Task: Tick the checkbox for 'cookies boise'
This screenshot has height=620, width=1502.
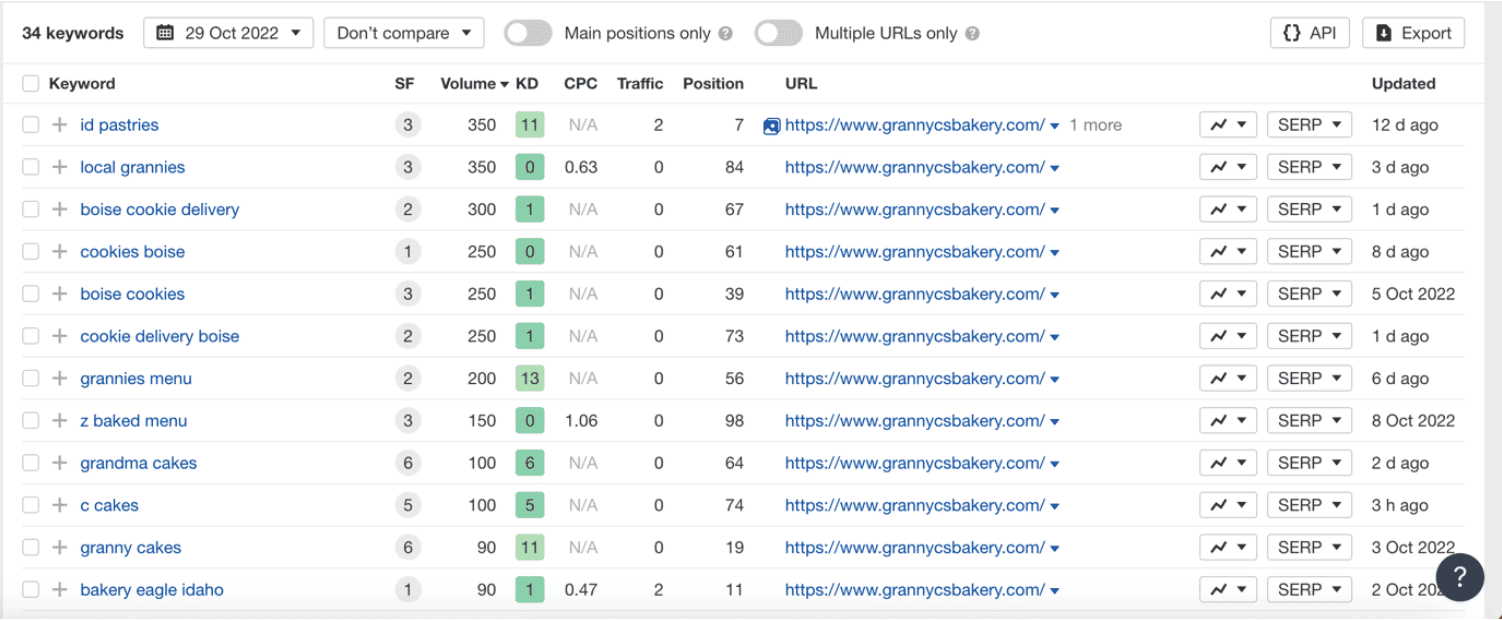Action: [x=31, y=252]
